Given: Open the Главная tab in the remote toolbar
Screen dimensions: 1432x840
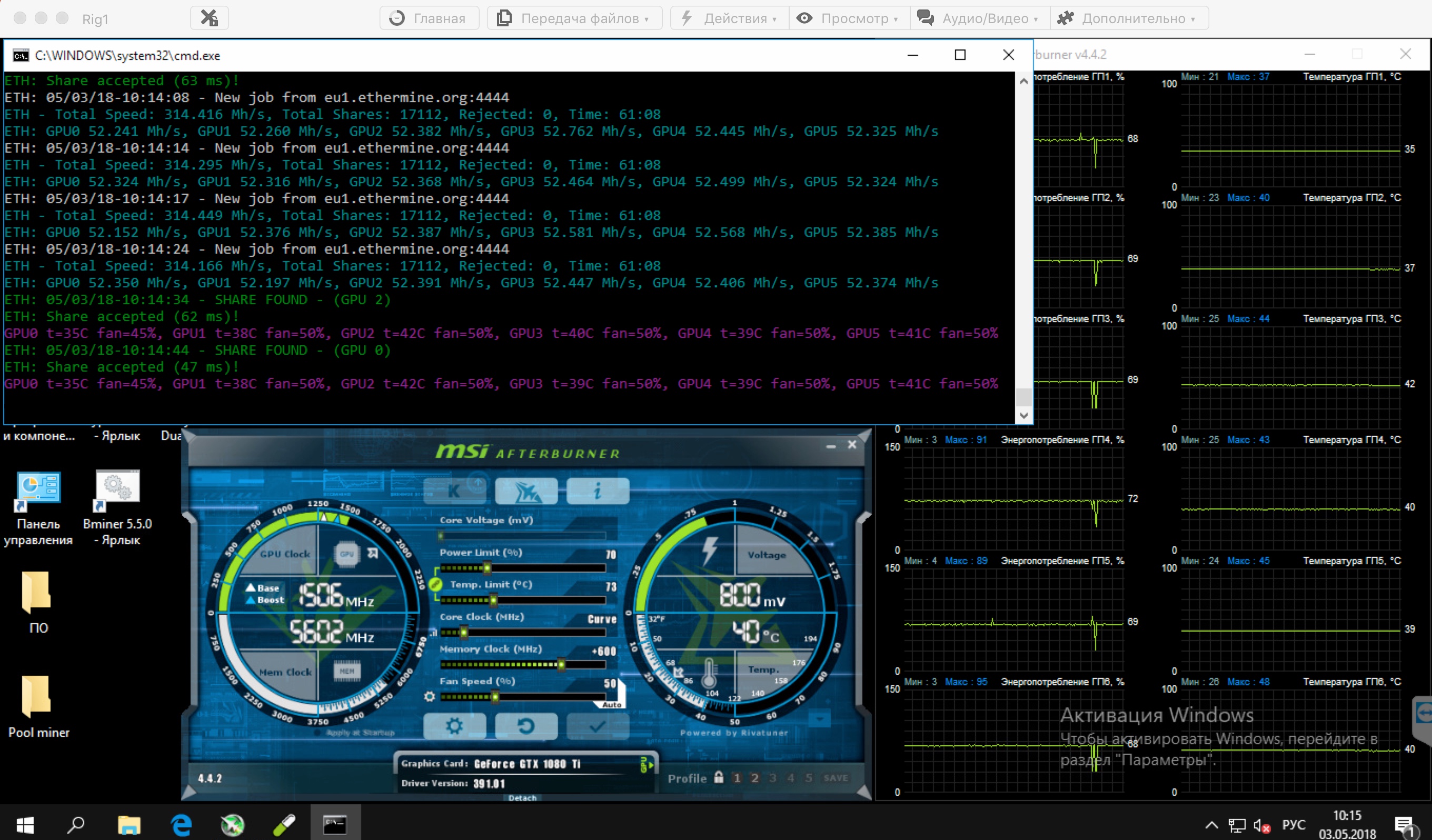Looking at the screenshot, I should click(x=429, y=18).
